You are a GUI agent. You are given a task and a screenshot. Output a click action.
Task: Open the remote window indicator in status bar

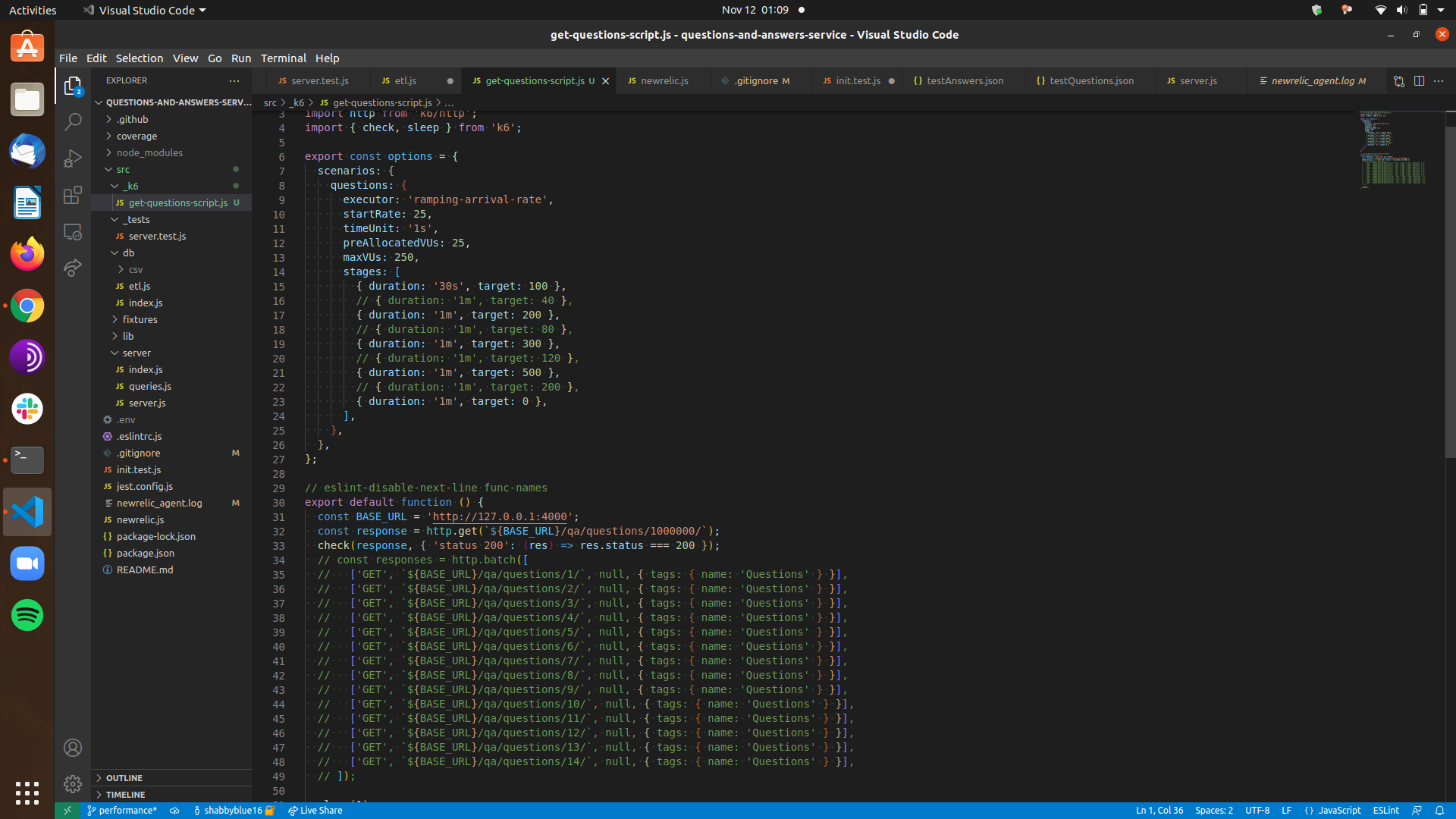67,811
